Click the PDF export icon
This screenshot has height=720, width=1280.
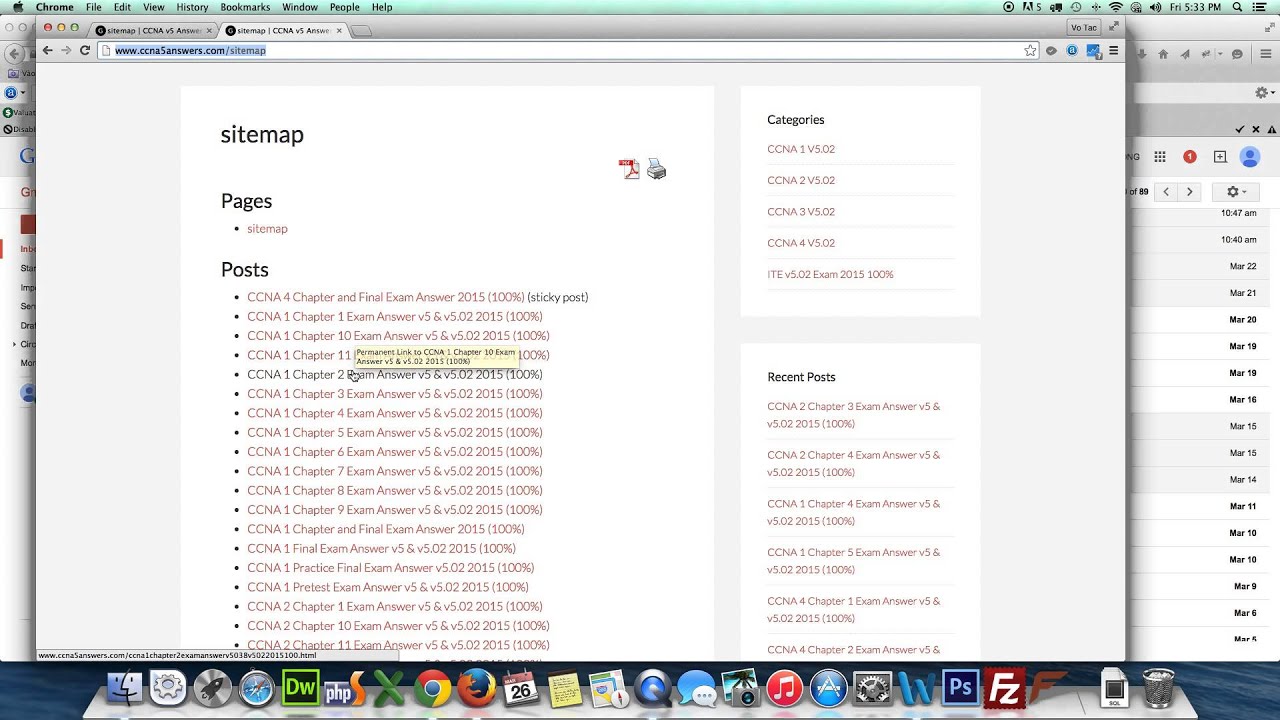628,169
